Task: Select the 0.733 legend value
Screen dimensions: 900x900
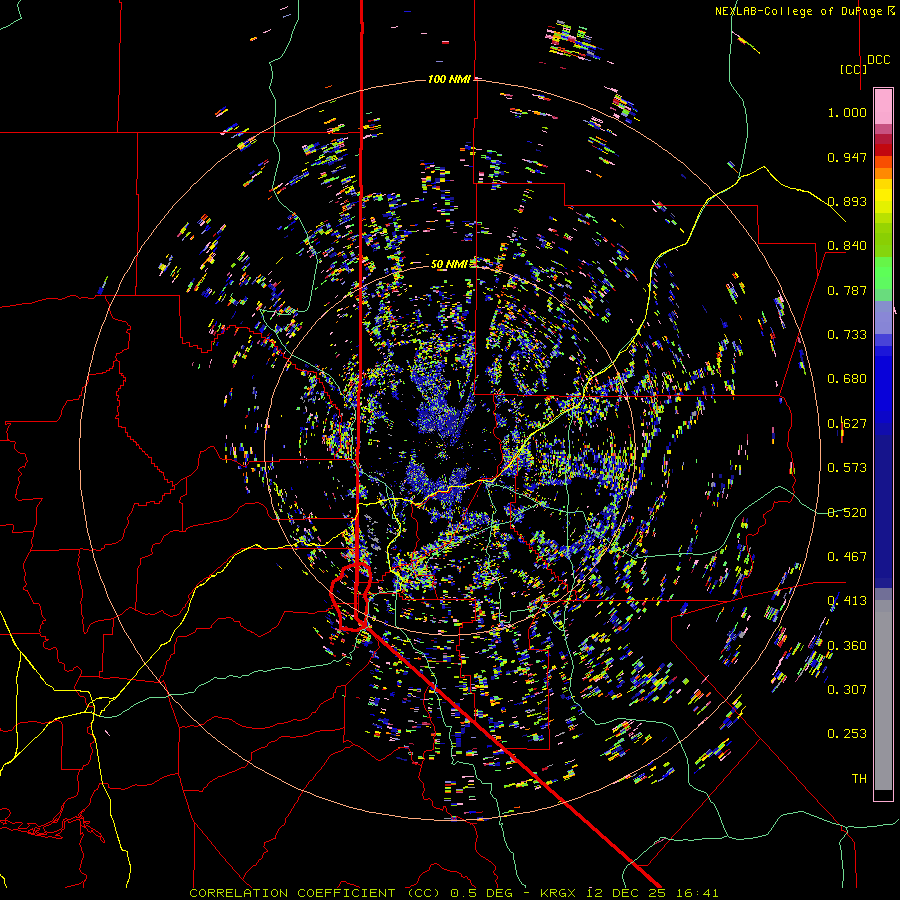Action: [847, 335]
